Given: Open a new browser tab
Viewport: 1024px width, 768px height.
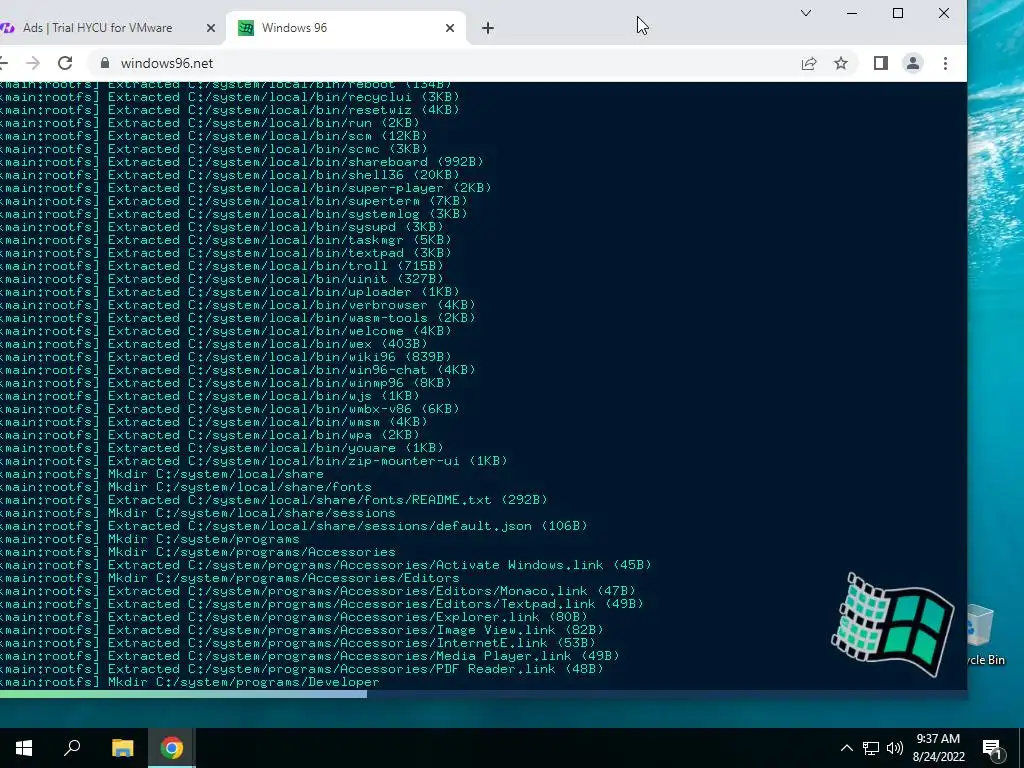Looking at the screenshot, I should [x=488, y=28].
